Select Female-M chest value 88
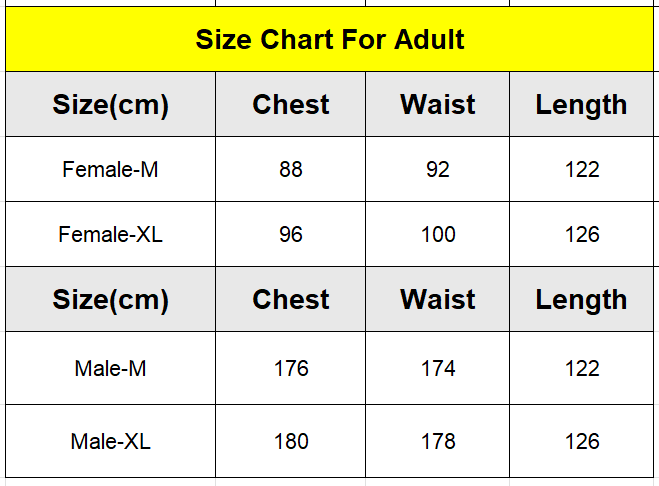659x486 pixels. 290,169
